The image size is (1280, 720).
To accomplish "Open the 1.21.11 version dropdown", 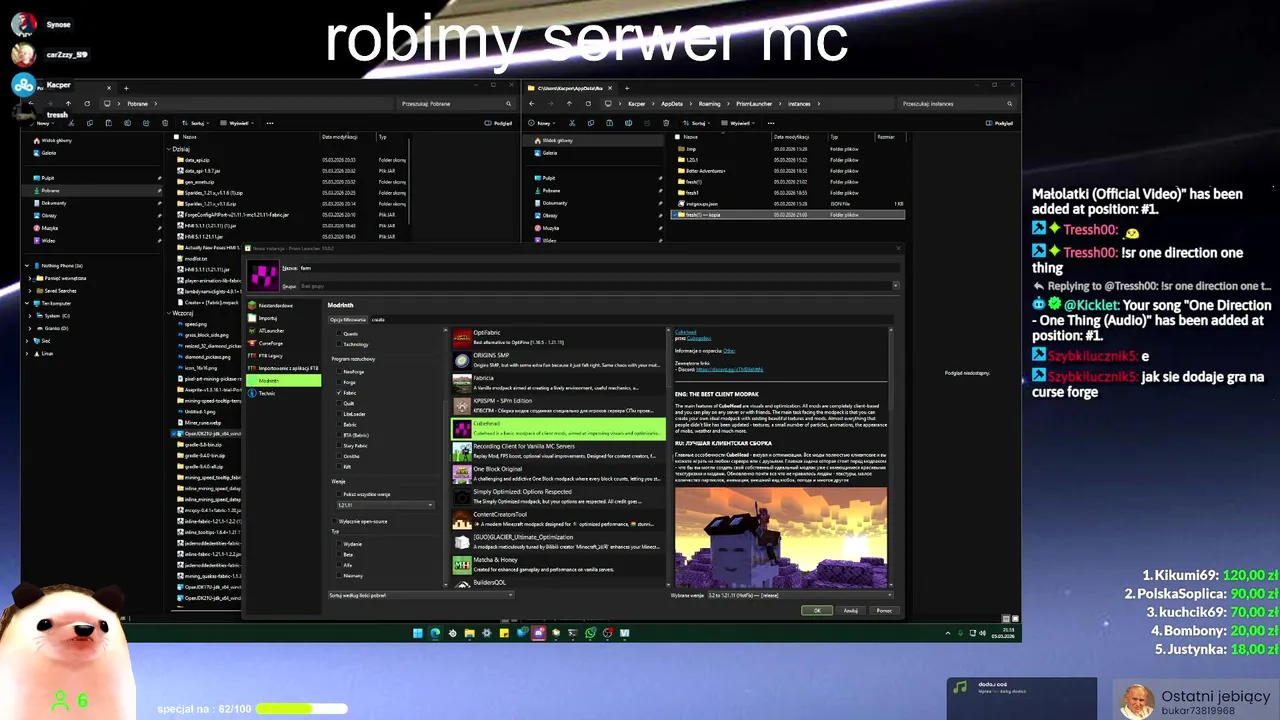I will (385, 505).
